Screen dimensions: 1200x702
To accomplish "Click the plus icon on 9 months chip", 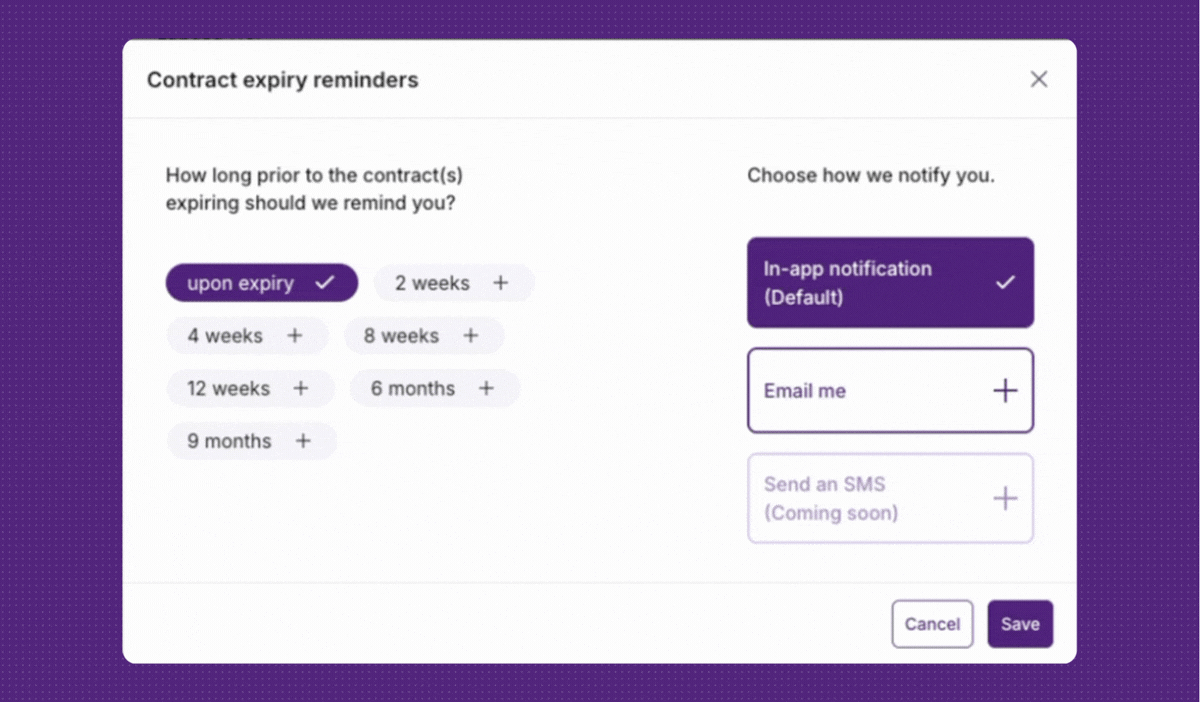I will [x=303, y=441].
